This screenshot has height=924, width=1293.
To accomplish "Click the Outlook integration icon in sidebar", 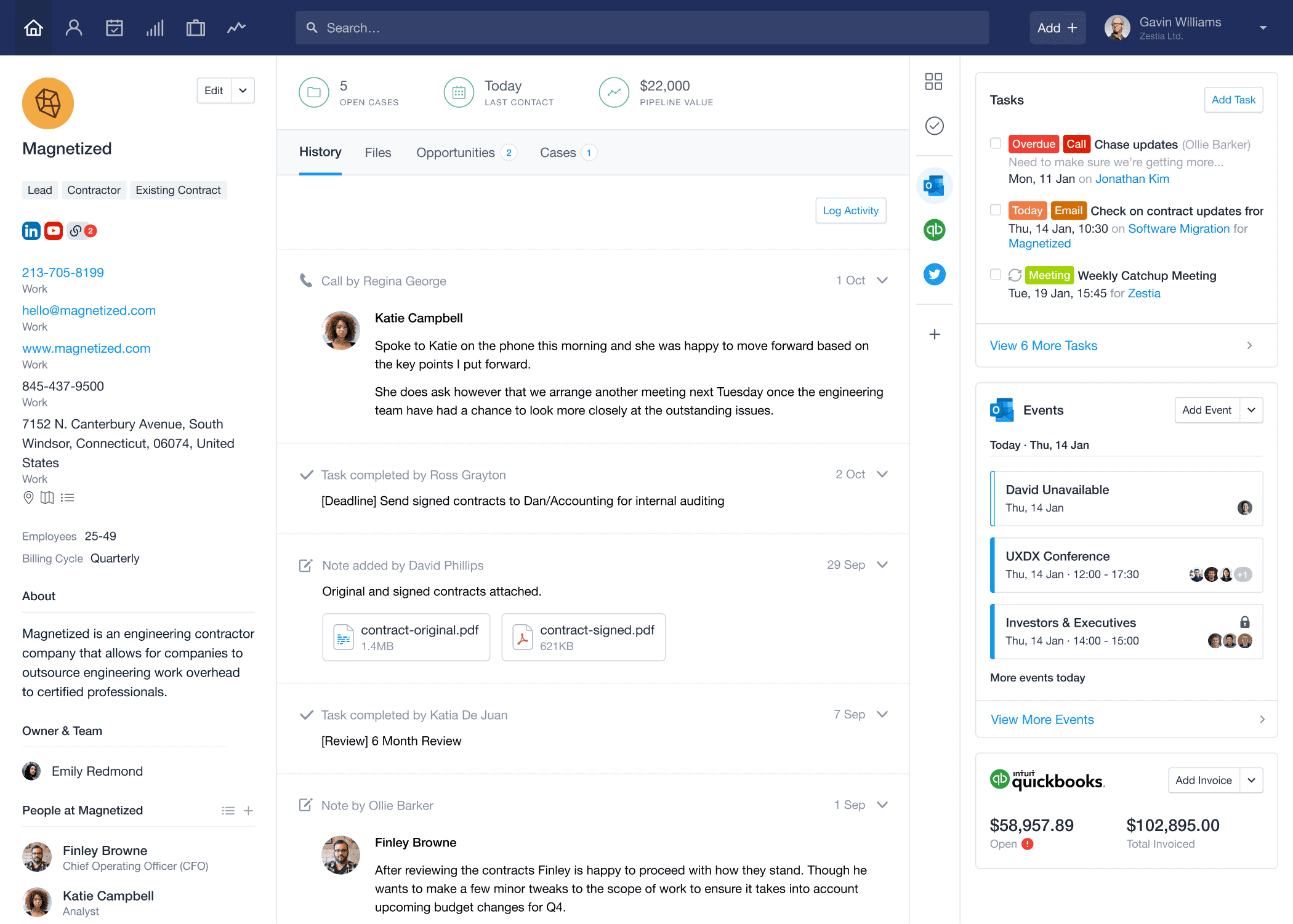I will pyautogui.click(x=935, y=186).
